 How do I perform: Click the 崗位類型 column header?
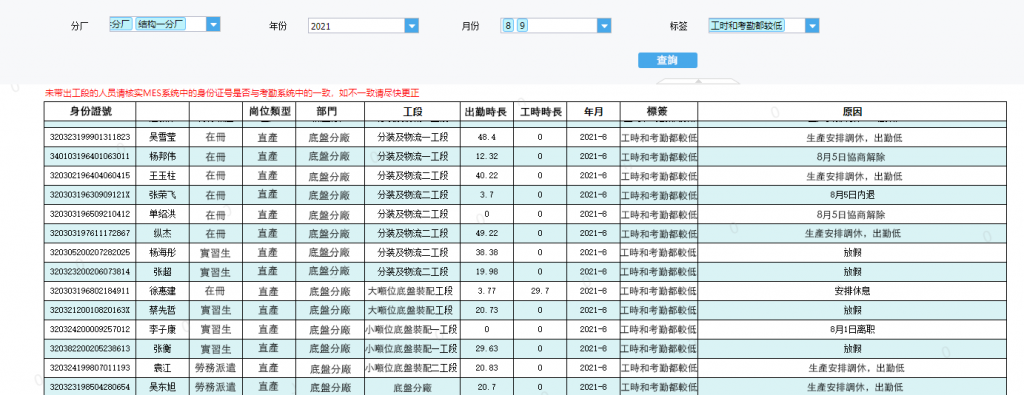(270, 111)
